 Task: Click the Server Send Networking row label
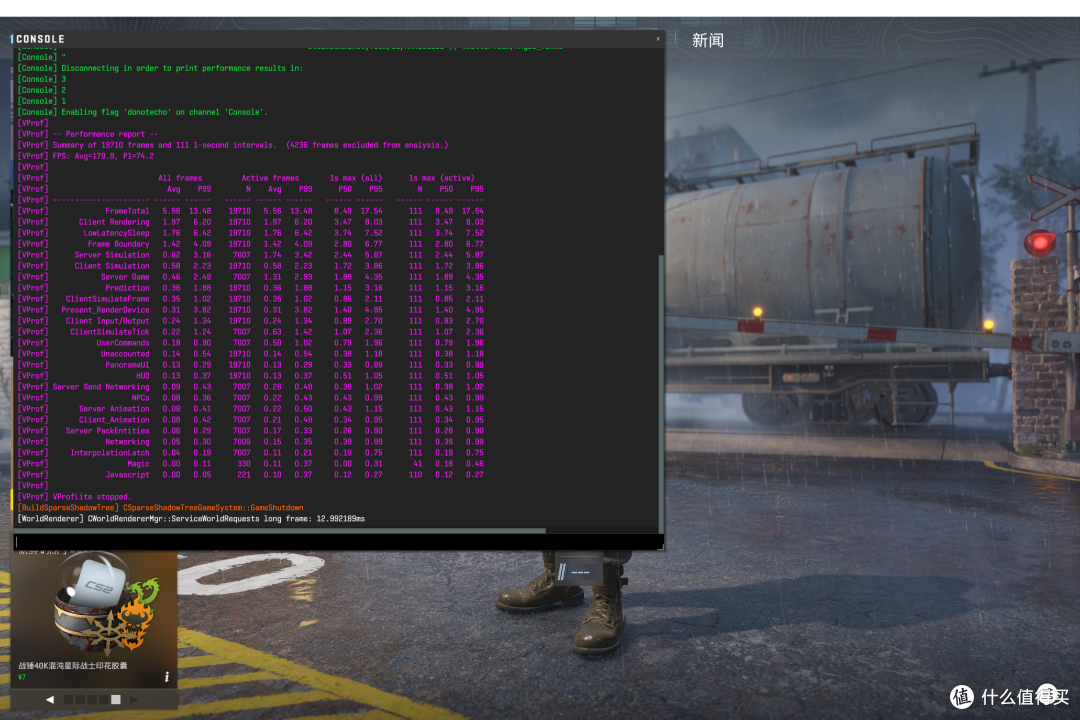pos(101,388)
